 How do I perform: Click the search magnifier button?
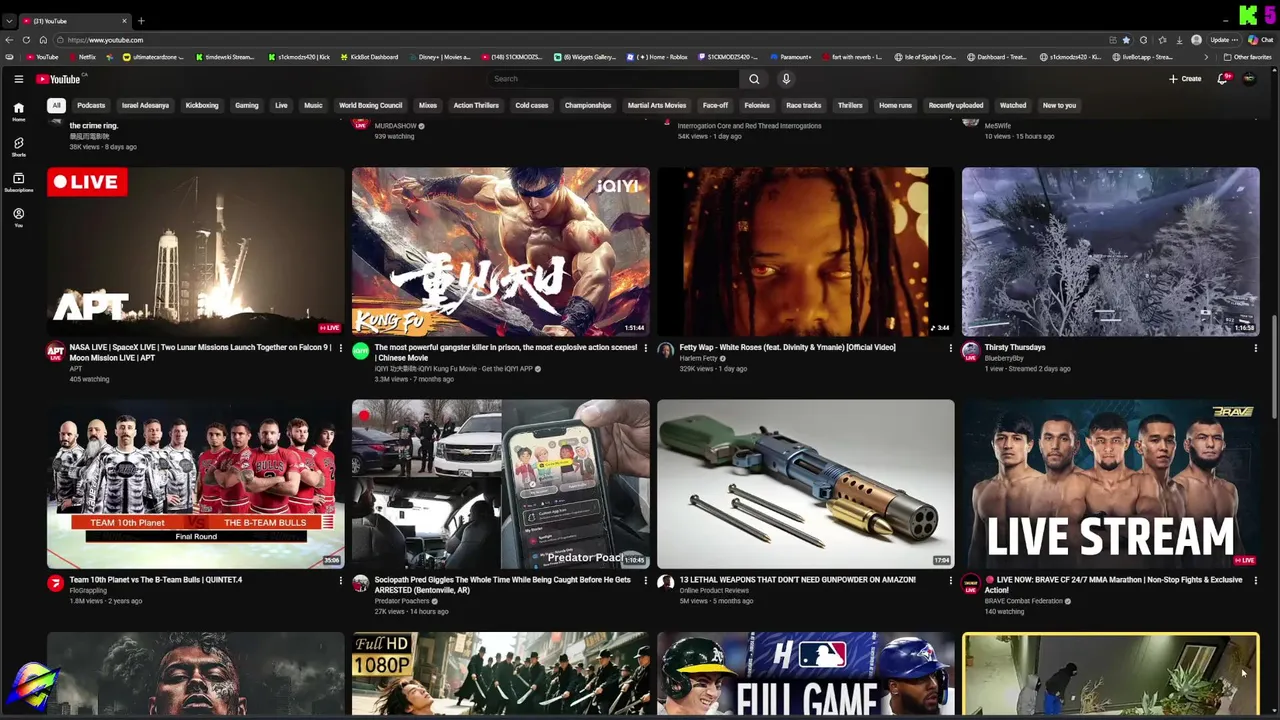click(x=754, y=79)
